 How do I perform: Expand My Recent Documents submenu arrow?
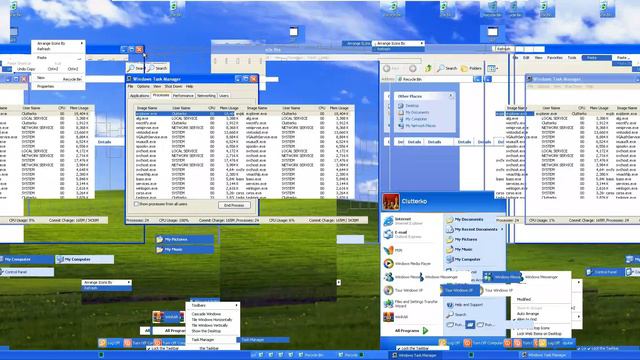point(502,229)
